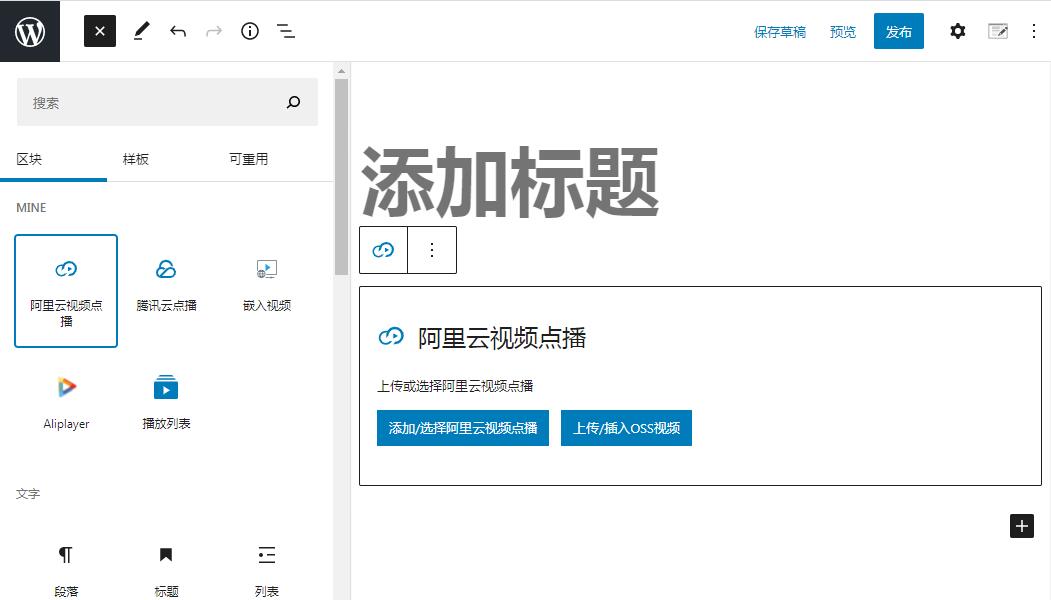The width and height of the screenshot is (1051, 600).
Task: Insert the Aliplayer block
Action: tap(66, 404)
